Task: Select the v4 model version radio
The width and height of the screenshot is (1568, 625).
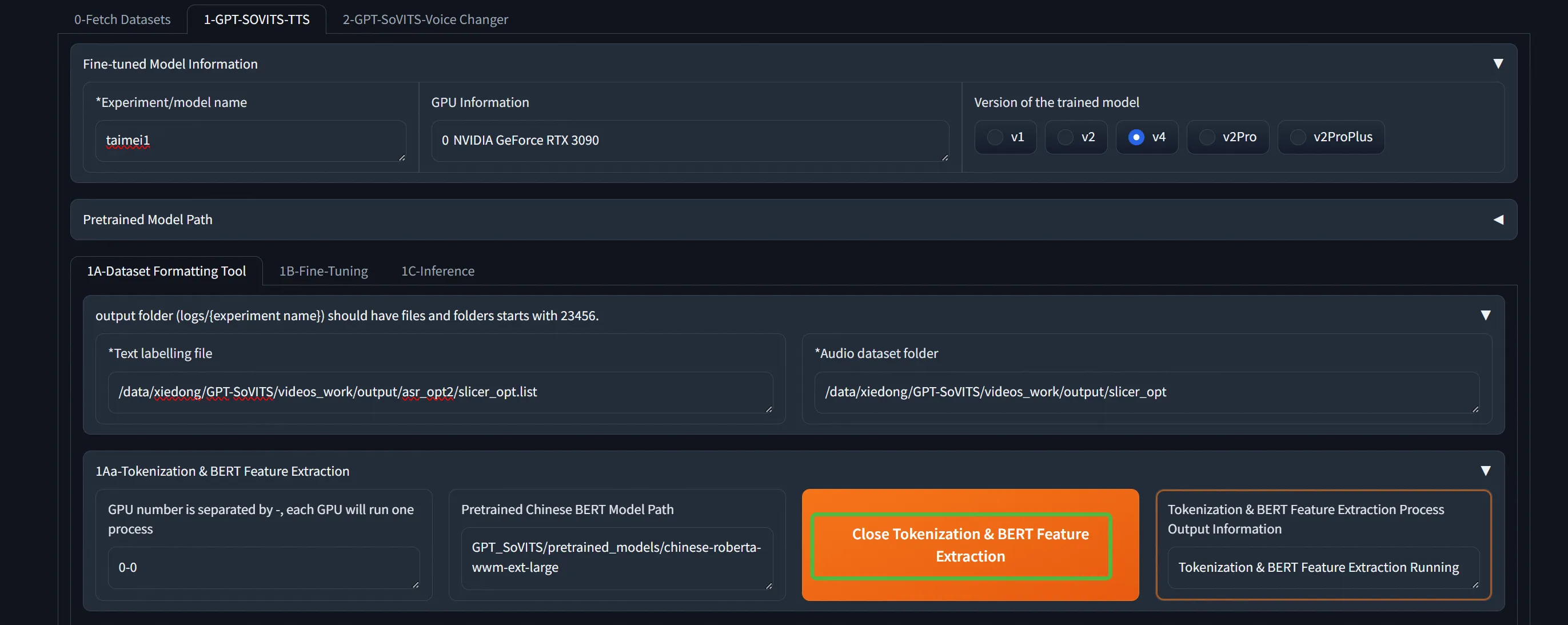Action: click(x=1136, y=137)
